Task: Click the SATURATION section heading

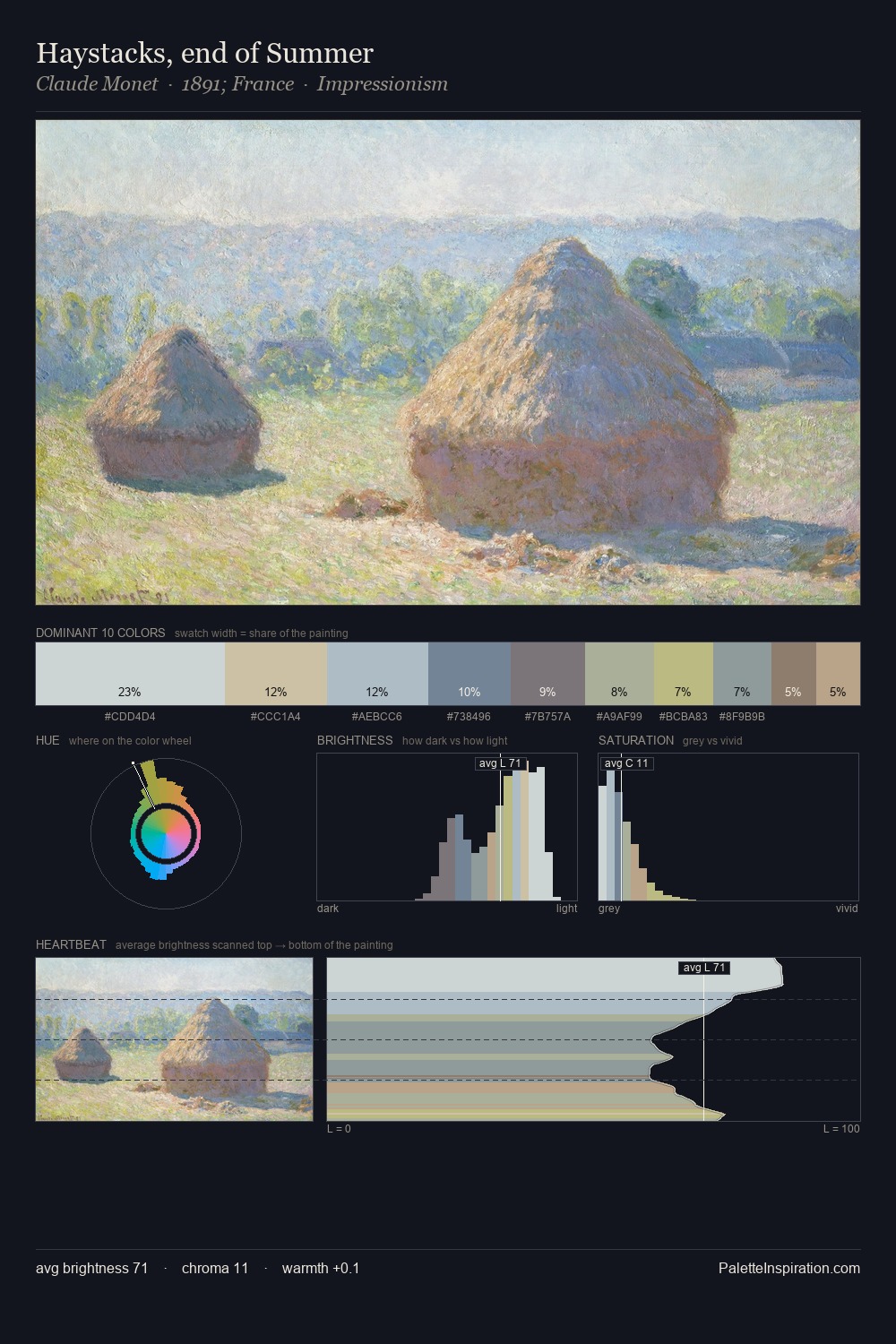Action: tap(636, 740)
